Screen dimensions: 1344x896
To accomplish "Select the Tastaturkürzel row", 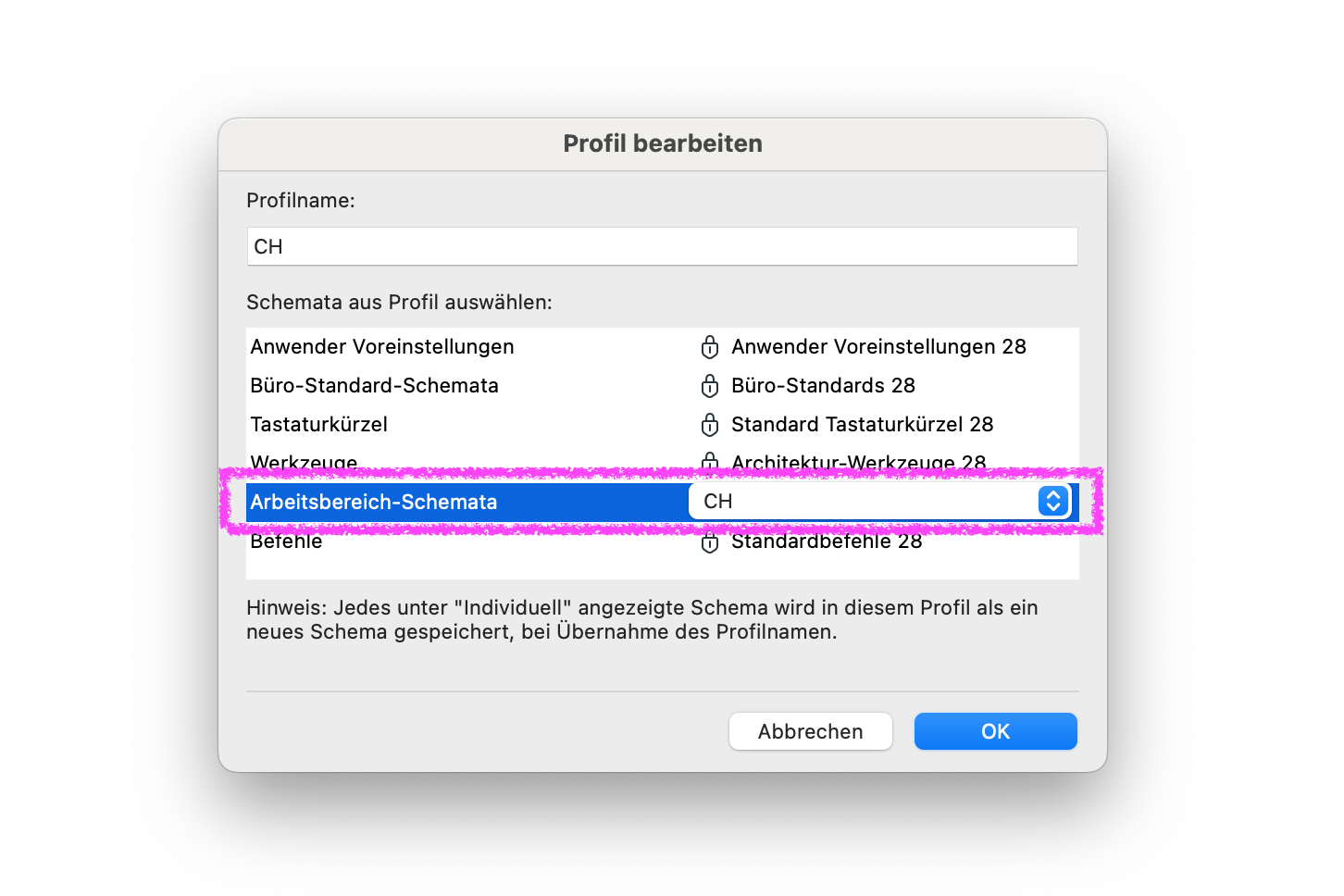I will click(x=663, y=425).
